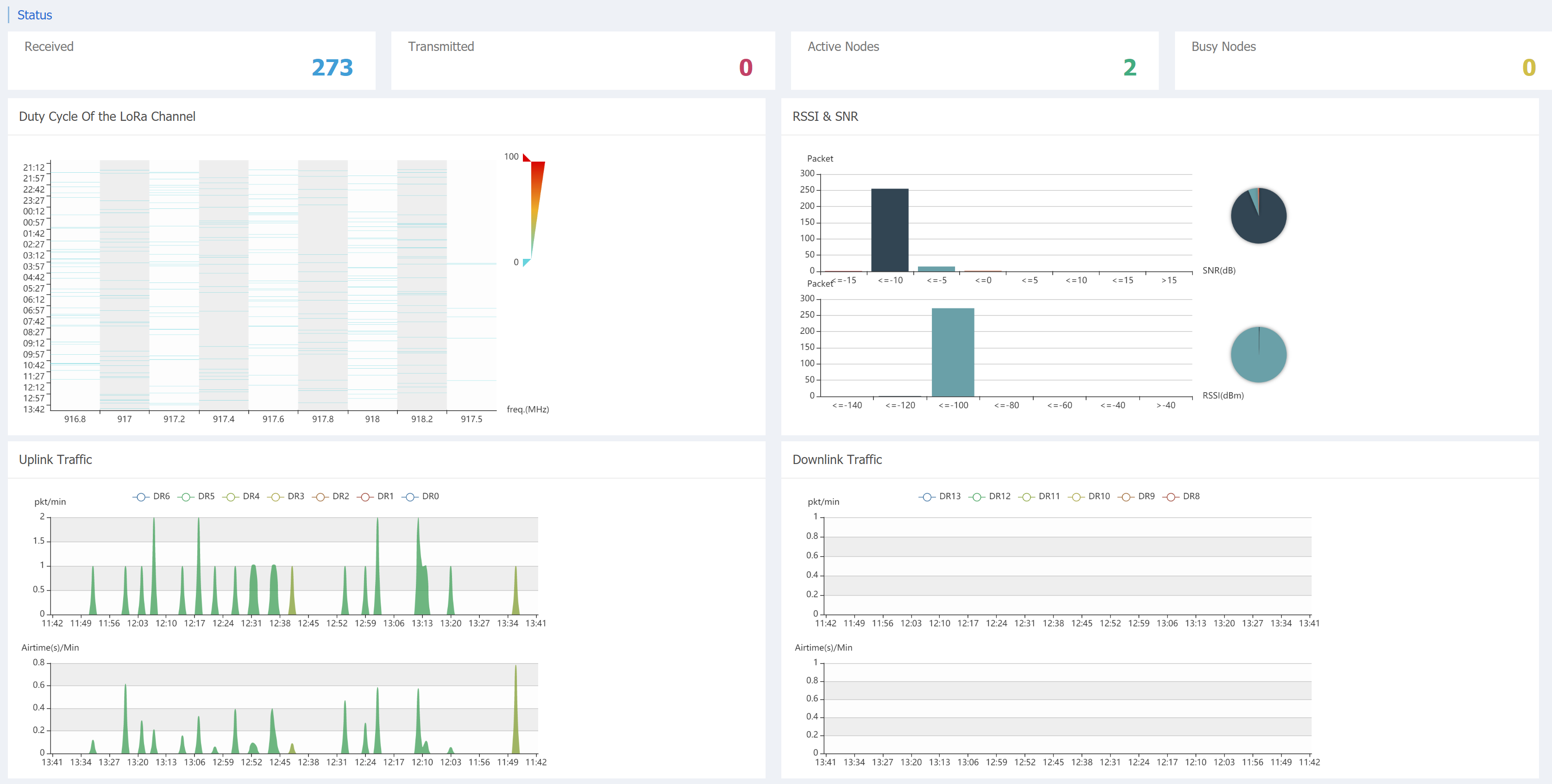Click the <=-5 SNR small teal bar
The width and height of the screenshot is (1552, 784).
[x=936, y=269]
